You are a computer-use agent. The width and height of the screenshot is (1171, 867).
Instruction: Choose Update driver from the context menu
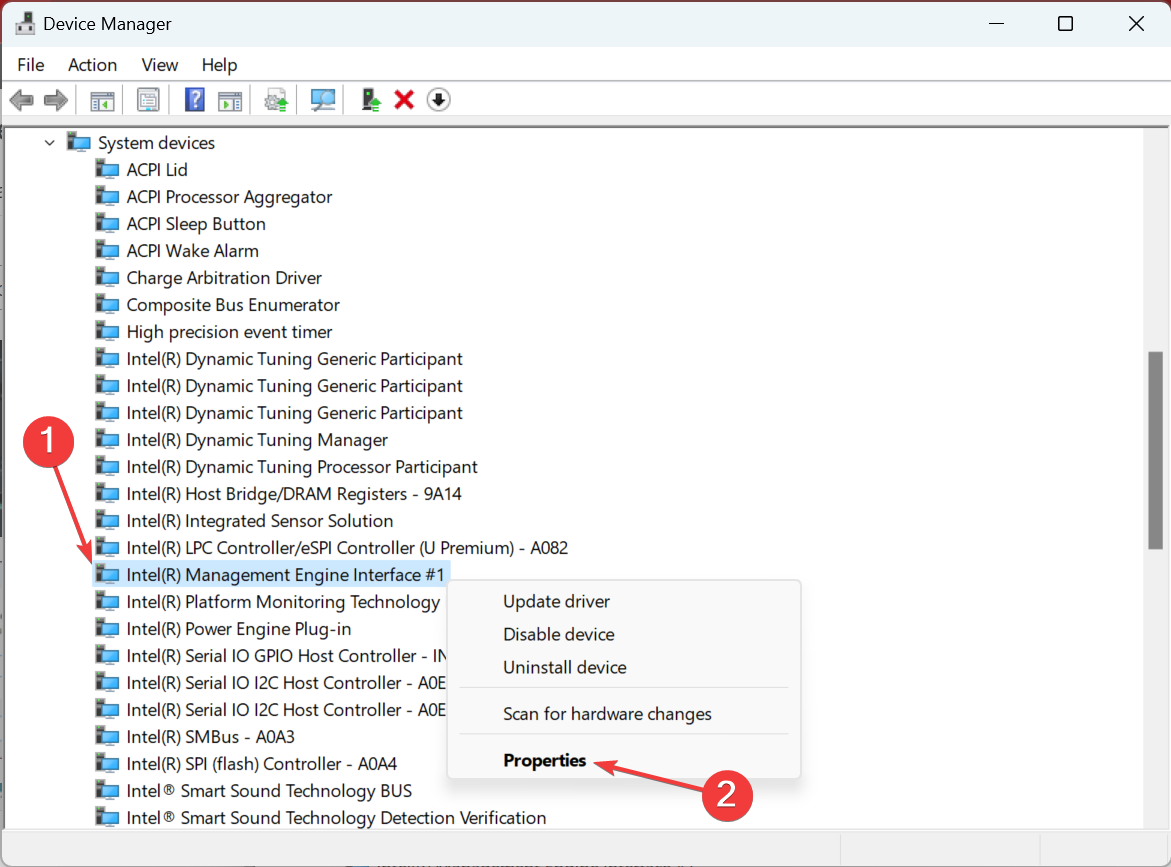624,601
